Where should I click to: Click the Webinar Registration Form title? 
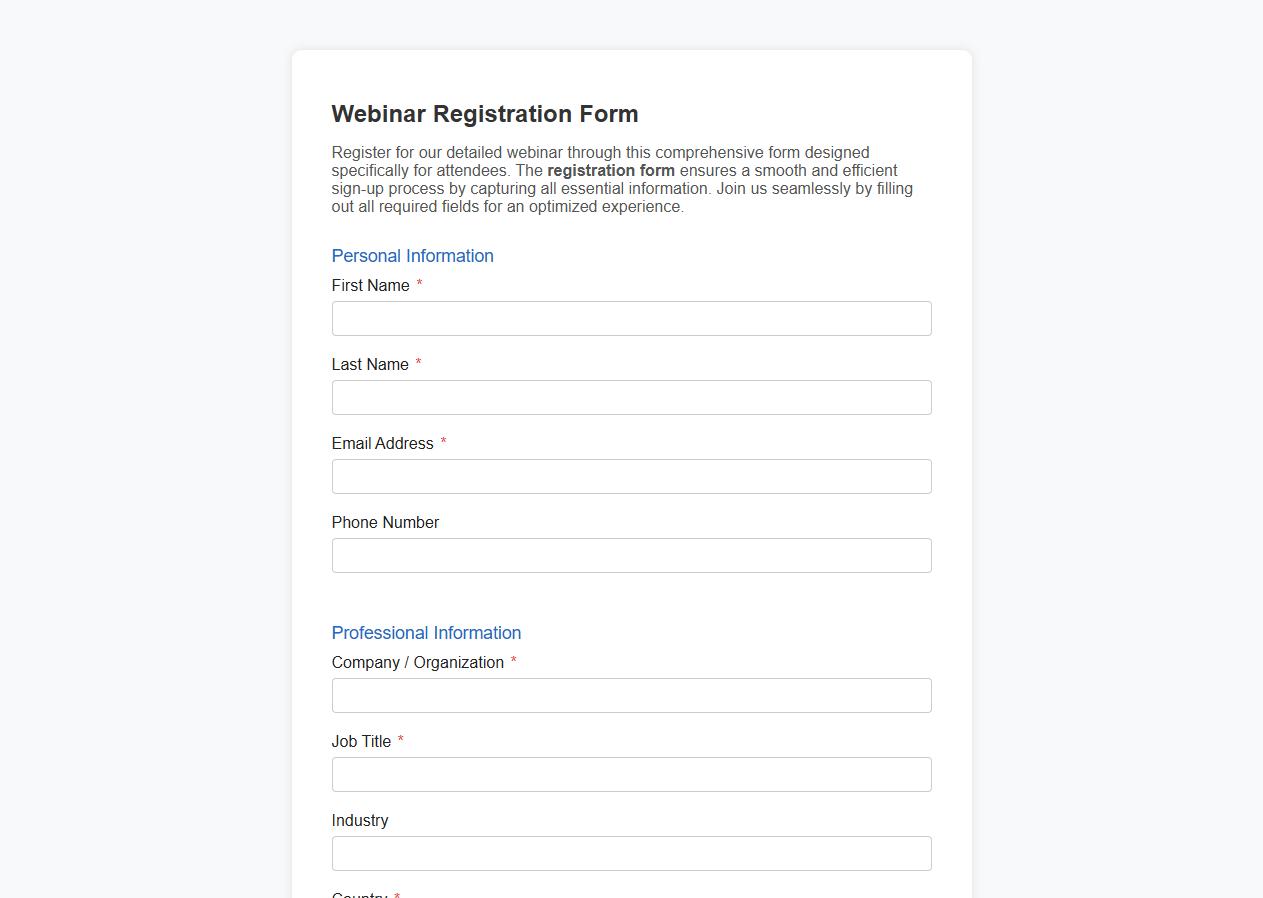(484, 114)
